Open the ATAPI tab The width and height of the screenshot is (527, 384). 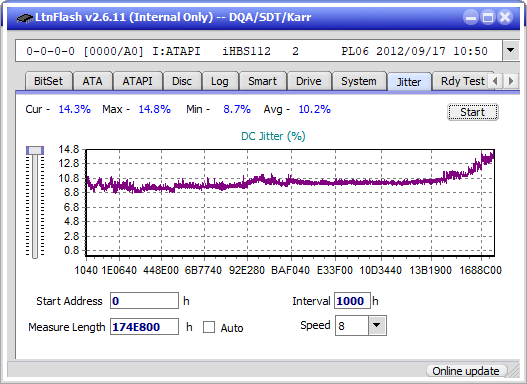[137, 81]
